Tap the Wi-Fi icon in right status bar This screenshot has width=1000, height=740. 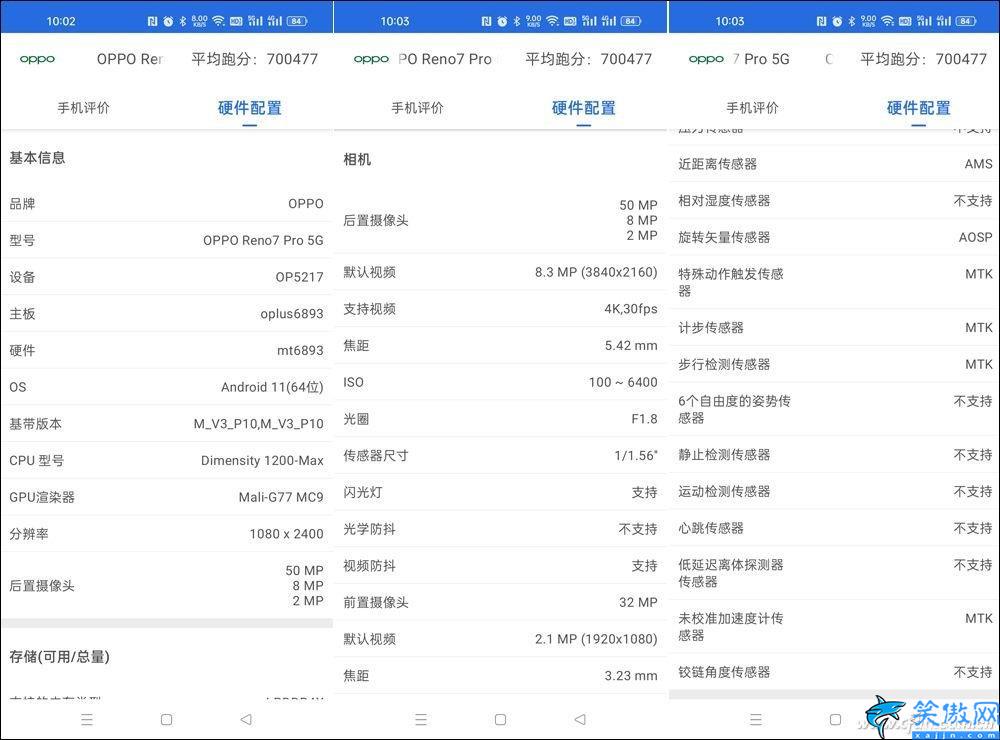point(887,21)
